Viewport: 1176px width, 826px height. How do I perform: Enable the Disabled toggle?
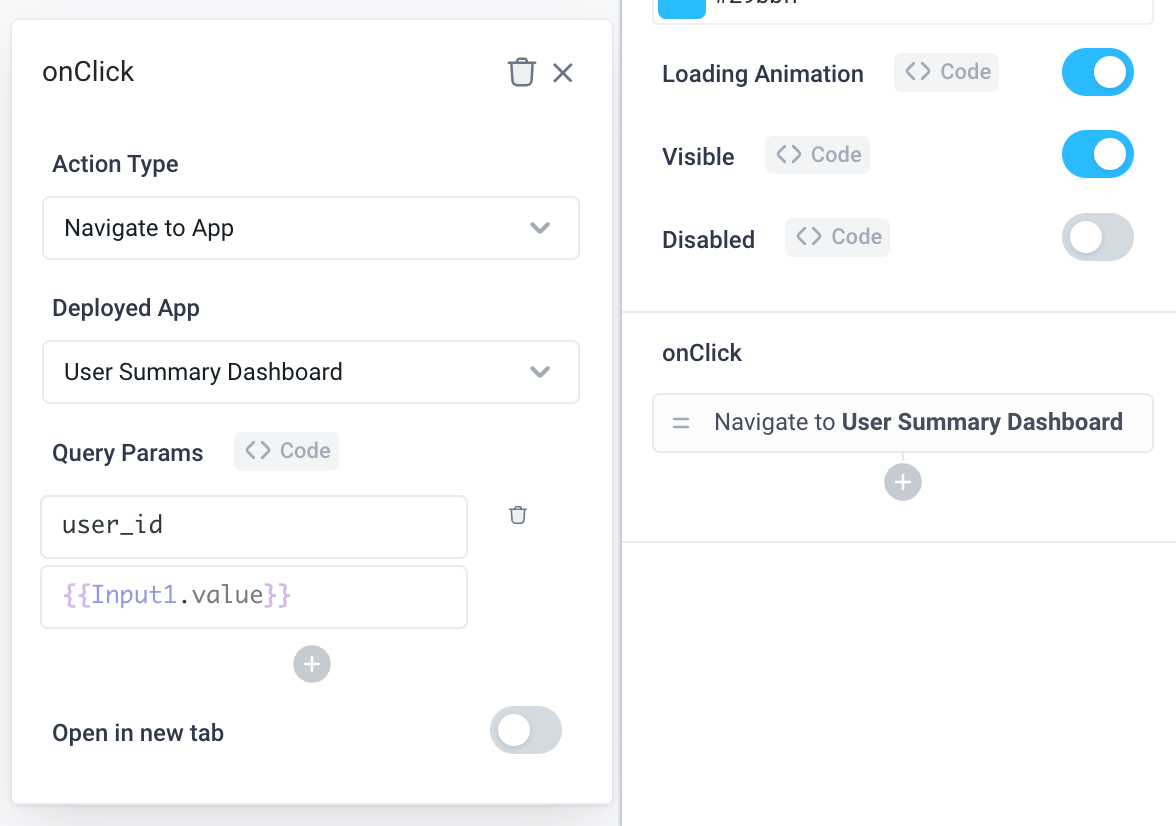(1097, 237)
